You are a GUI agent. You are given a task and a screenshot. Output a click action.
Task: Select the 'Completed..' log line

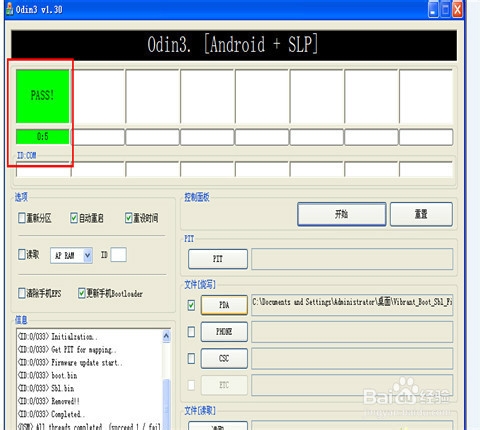[51, 414]
